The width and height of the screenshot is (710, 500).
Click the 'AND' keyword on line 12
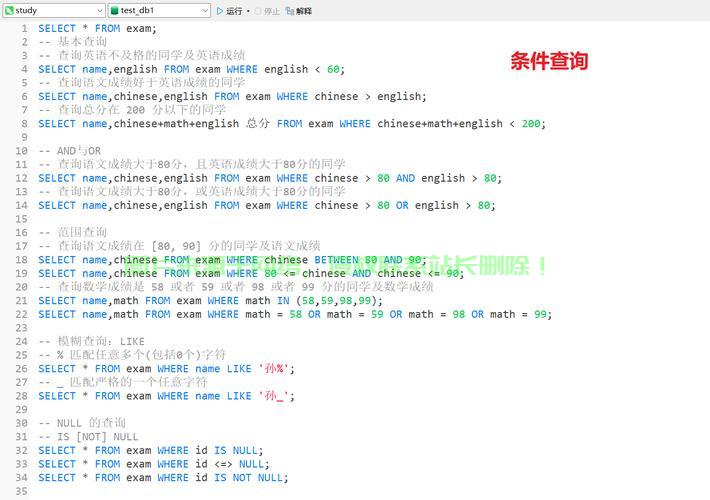[x=405, y=178]
